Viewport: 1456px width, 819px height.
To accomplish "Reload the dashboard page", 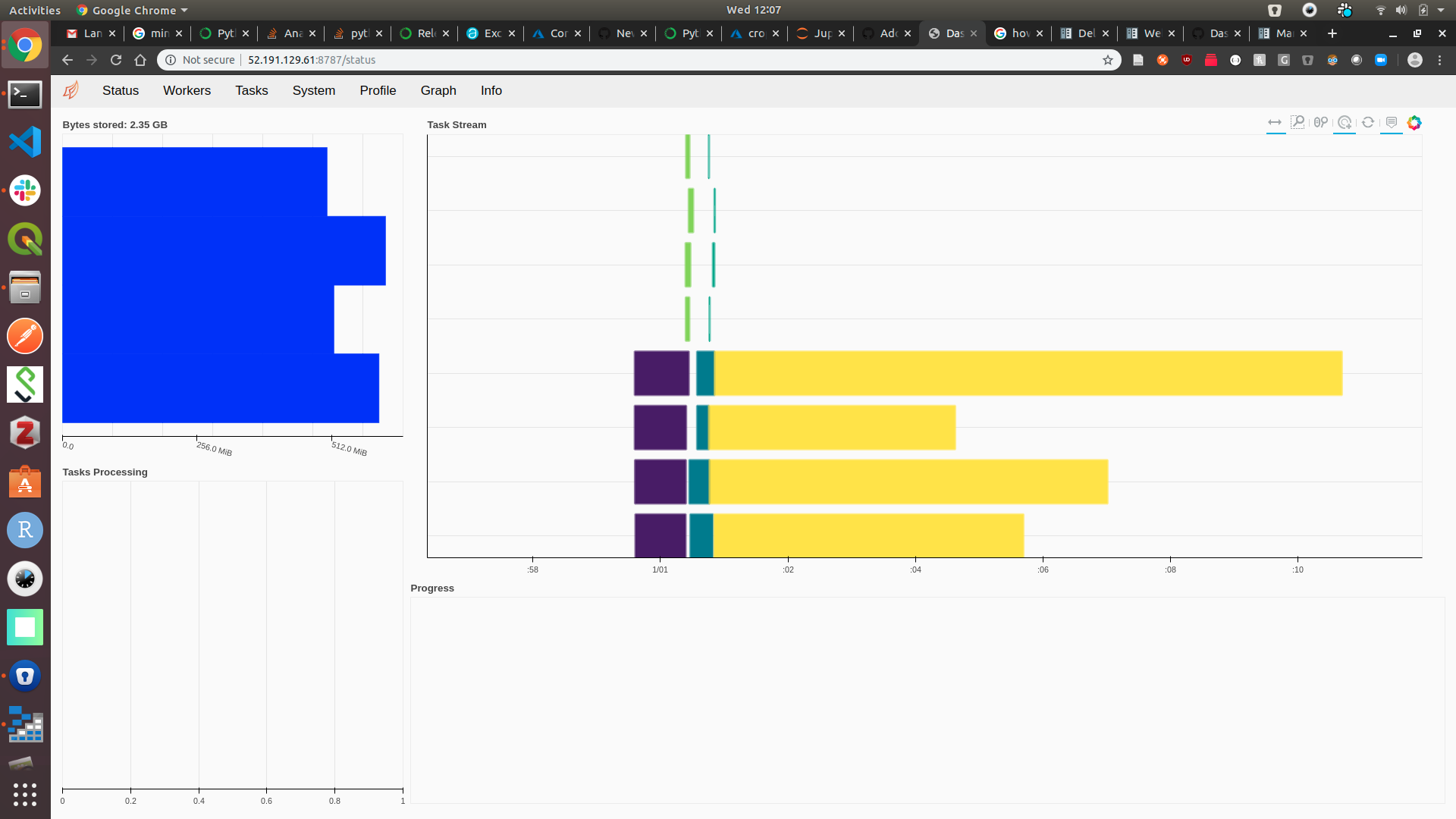I will [116, 60].
